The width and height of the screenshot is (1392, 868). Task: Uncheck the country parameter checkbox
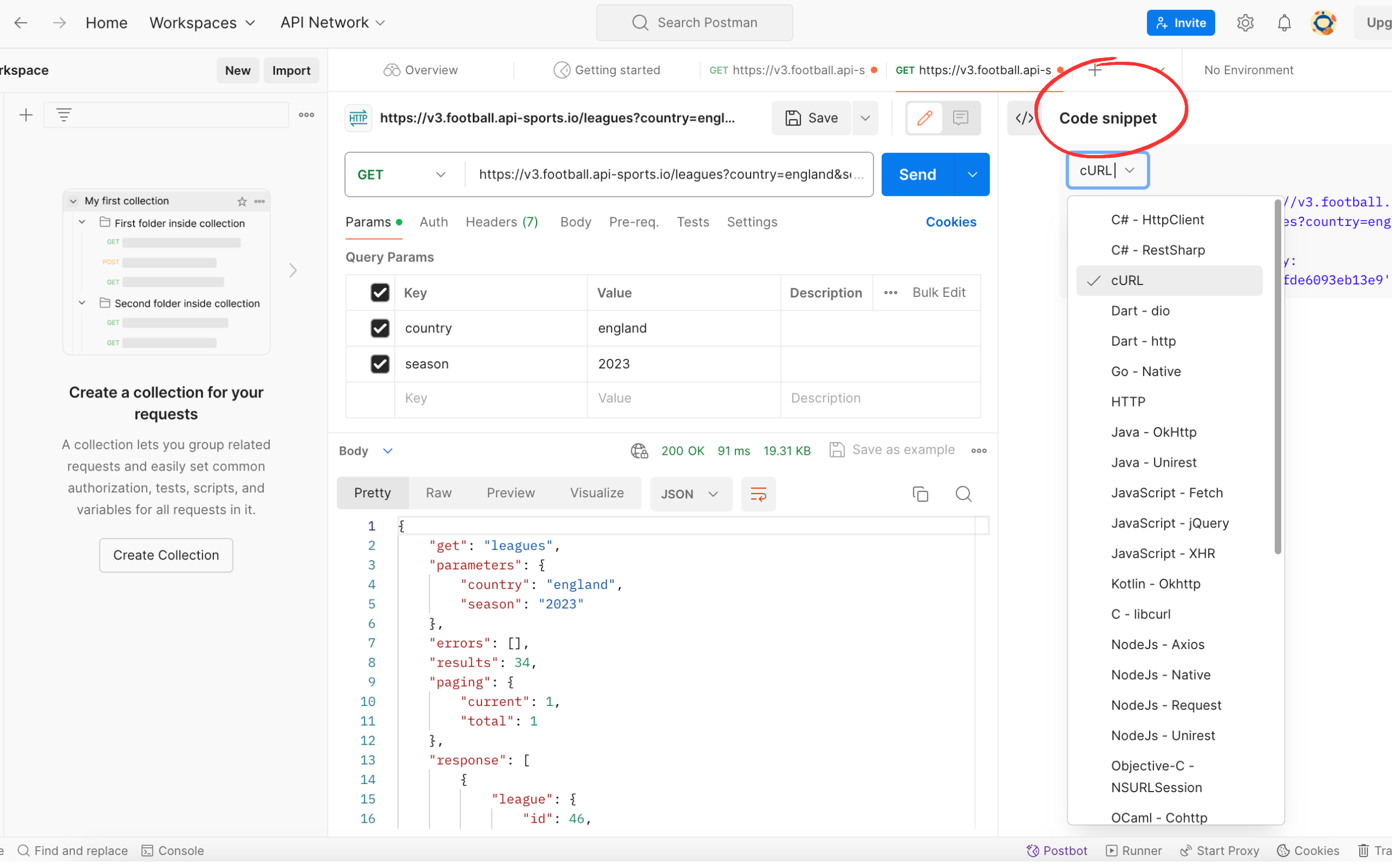point(379,329)
